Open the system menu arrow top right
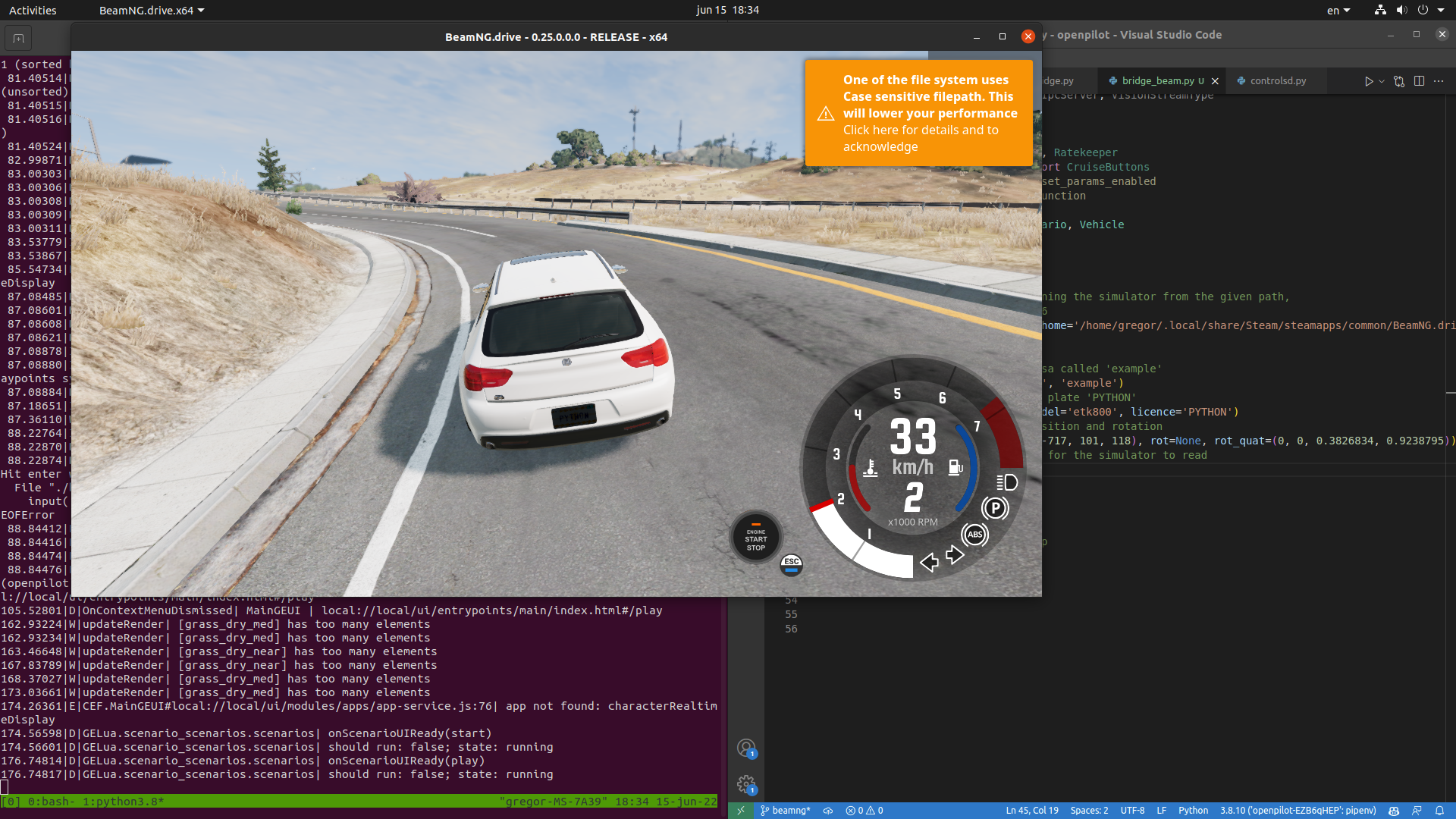Image resolution: width=1456 pixels, height=819 pixels. pyautogui.click(x=1441, y=11)
